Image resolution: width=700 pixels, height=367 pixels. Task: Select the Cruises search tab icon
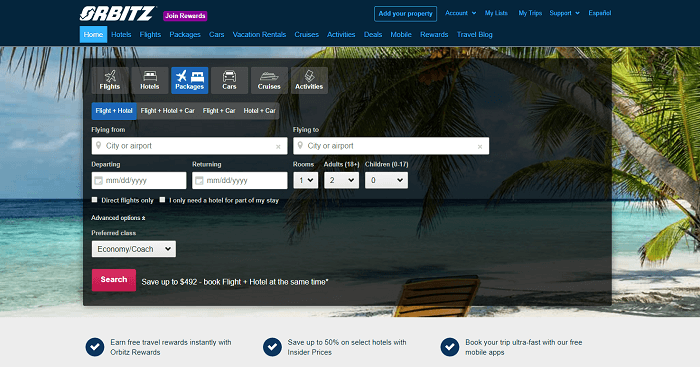coord(269,80)
